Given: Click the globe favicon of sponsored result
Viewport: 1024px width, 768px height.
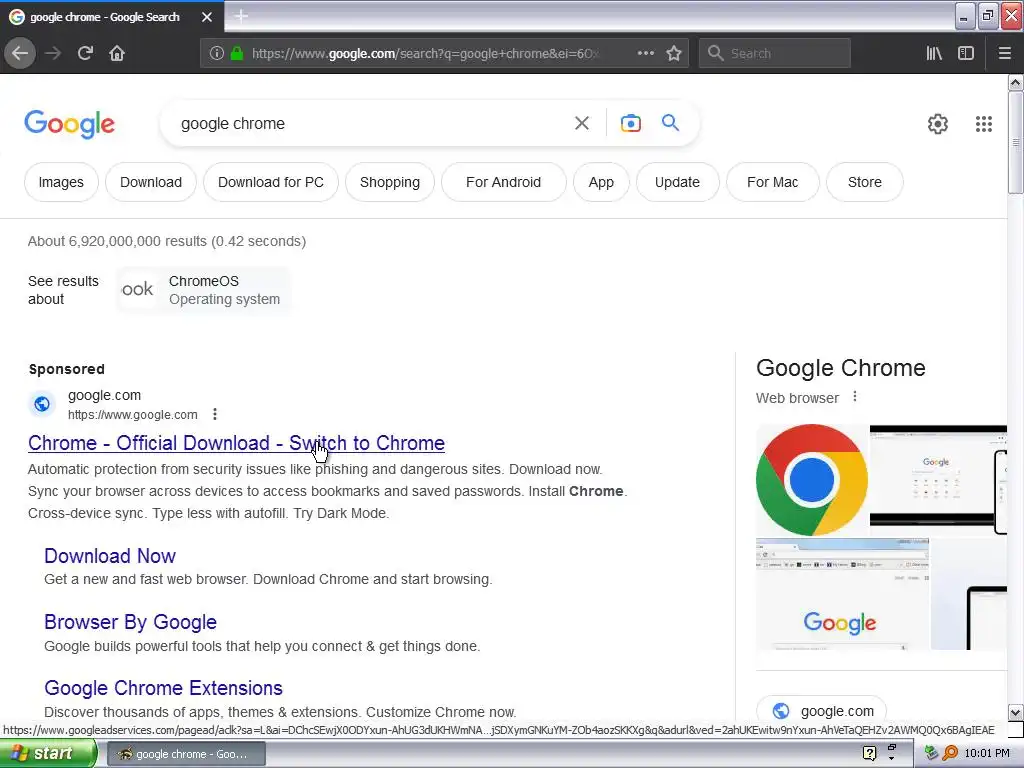Looking at the screenshot, I should click(42, 404).
